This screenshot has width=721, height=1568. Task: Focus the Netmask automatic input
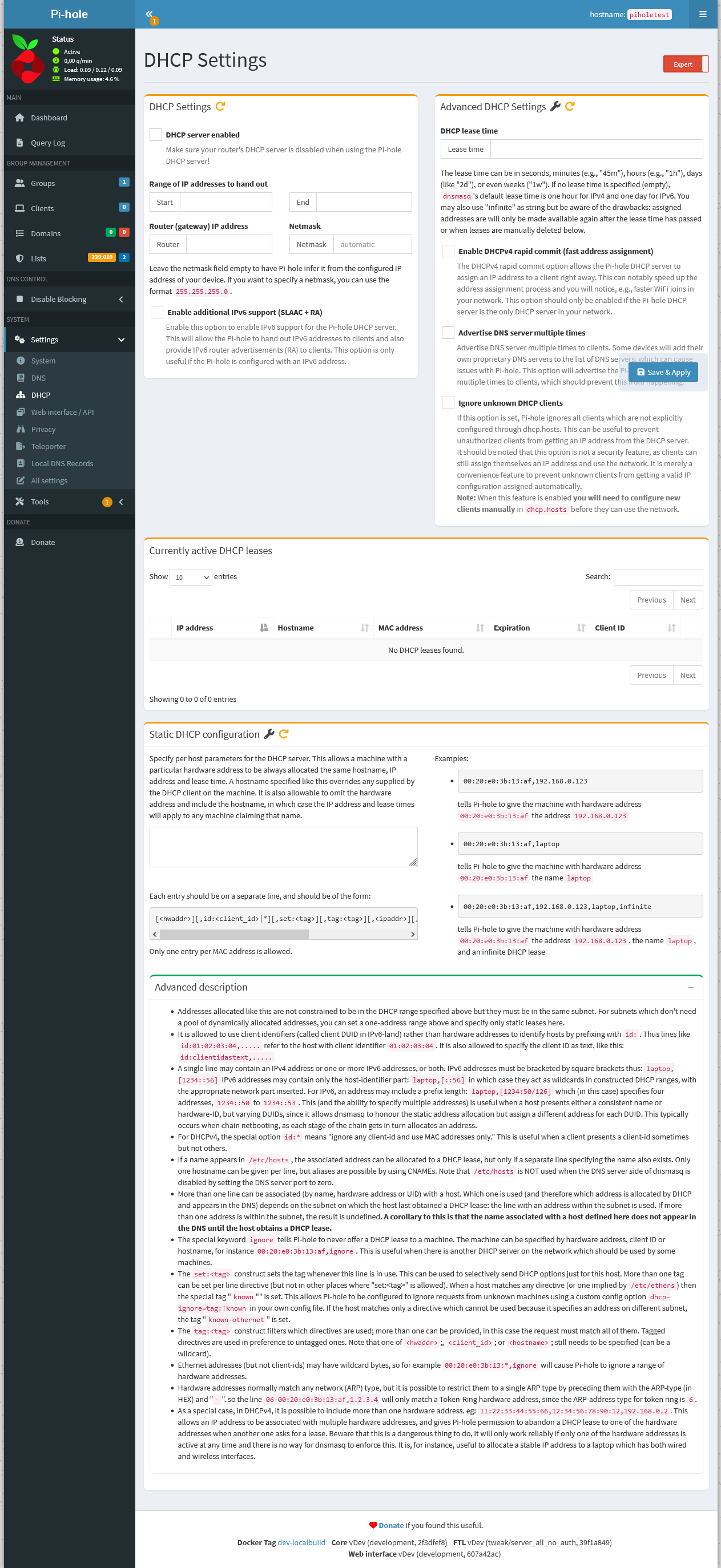(x=373, y=244)
